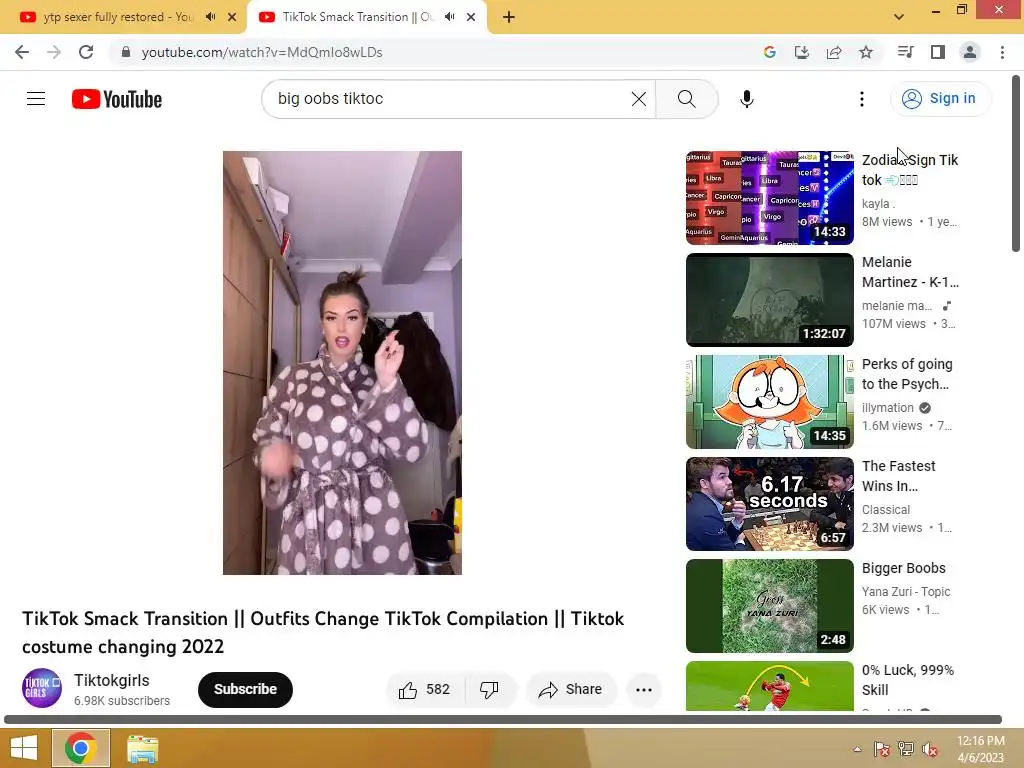Click 'Yana Zuri - Topic' channel name
The width and height of the screenshot is (1024, 768).
tap(906, 592)
